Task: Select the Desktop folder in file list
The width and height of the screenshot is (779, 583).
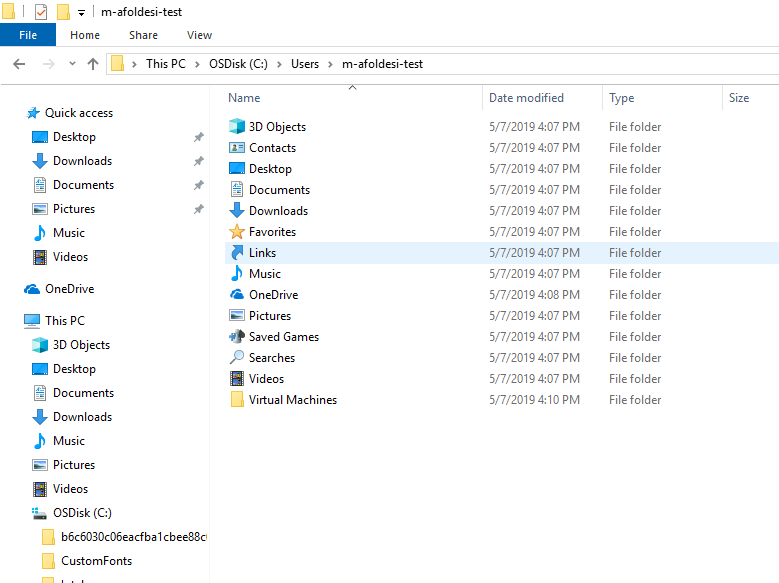Action: (x=270, y=168)
